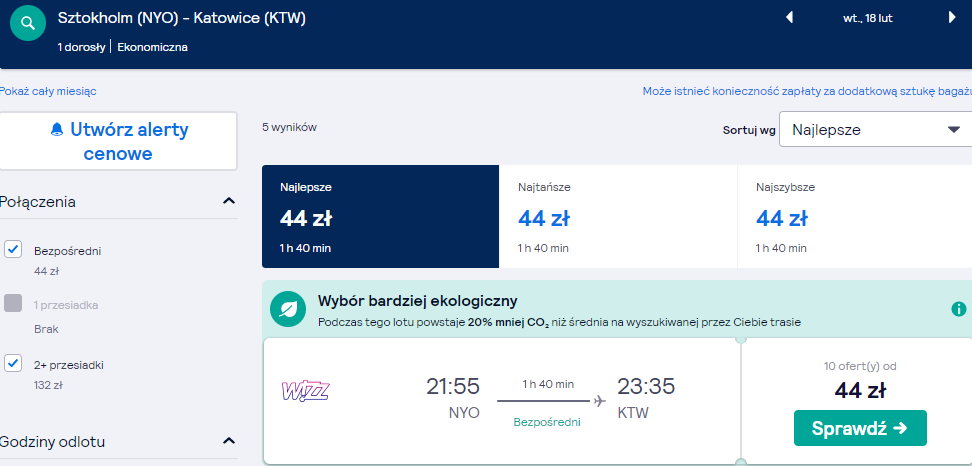
Task: Uncheck the 2+ przesiadki checkbox
Action: click(x=13, y=363)
